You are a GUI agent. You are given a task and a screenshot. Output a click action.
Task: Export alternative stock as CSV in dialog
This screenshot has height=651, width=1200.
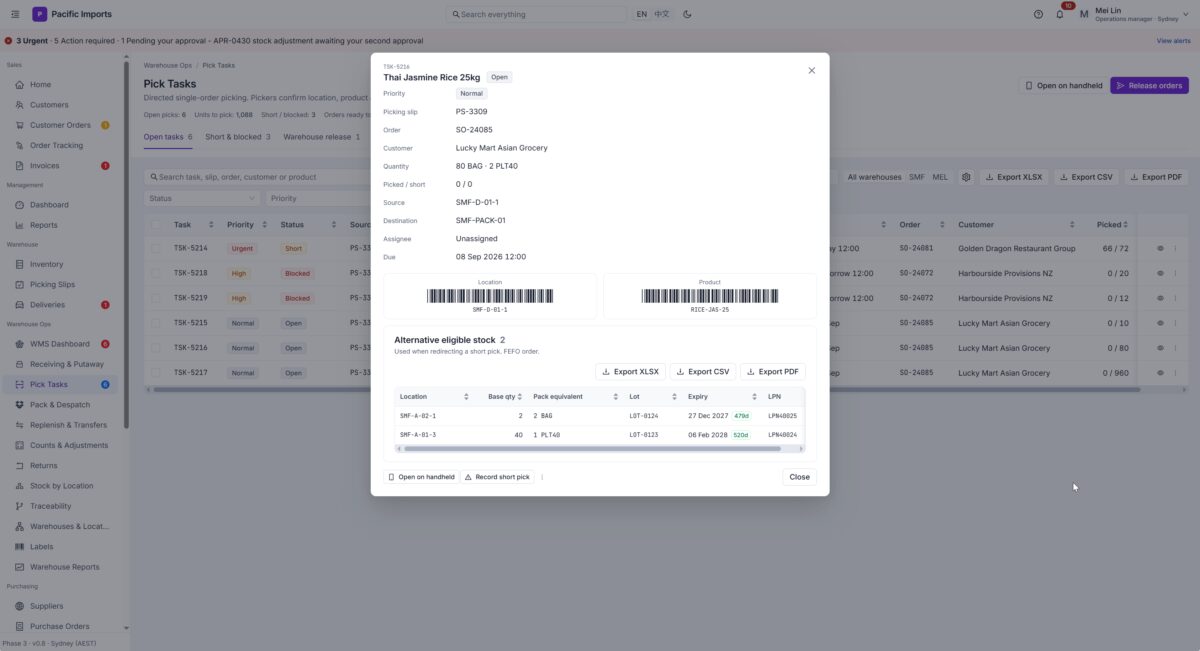pos(703,371)
